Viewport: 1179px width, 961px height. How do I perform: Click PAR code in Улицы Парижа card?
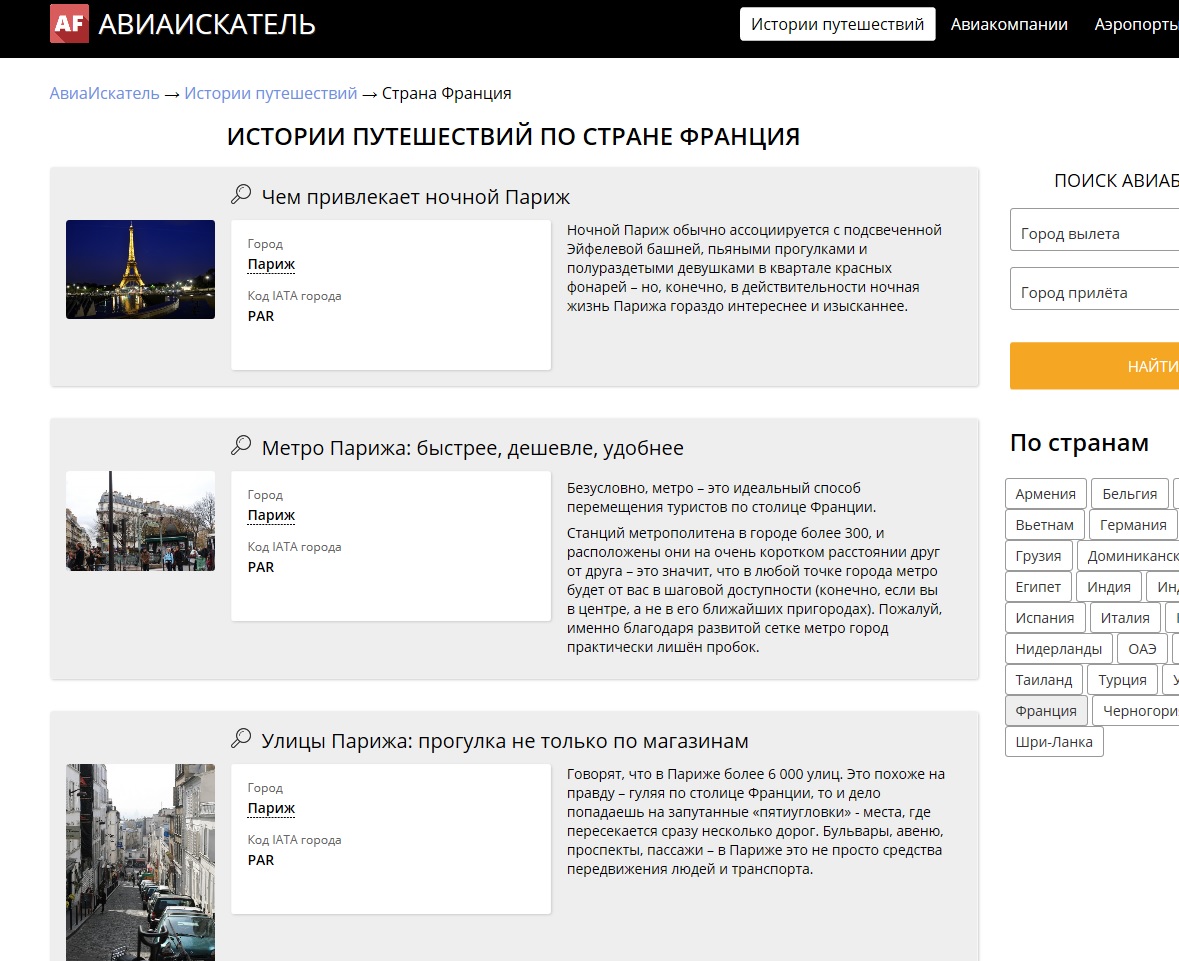[x=261, y=860]
